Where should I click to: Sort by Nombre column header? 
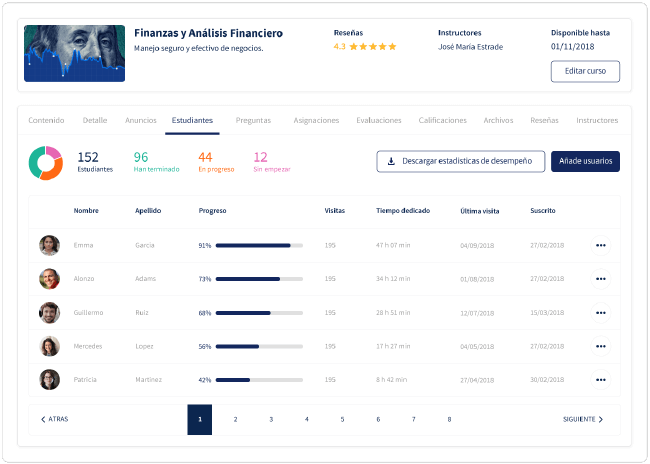coord(86,211)
